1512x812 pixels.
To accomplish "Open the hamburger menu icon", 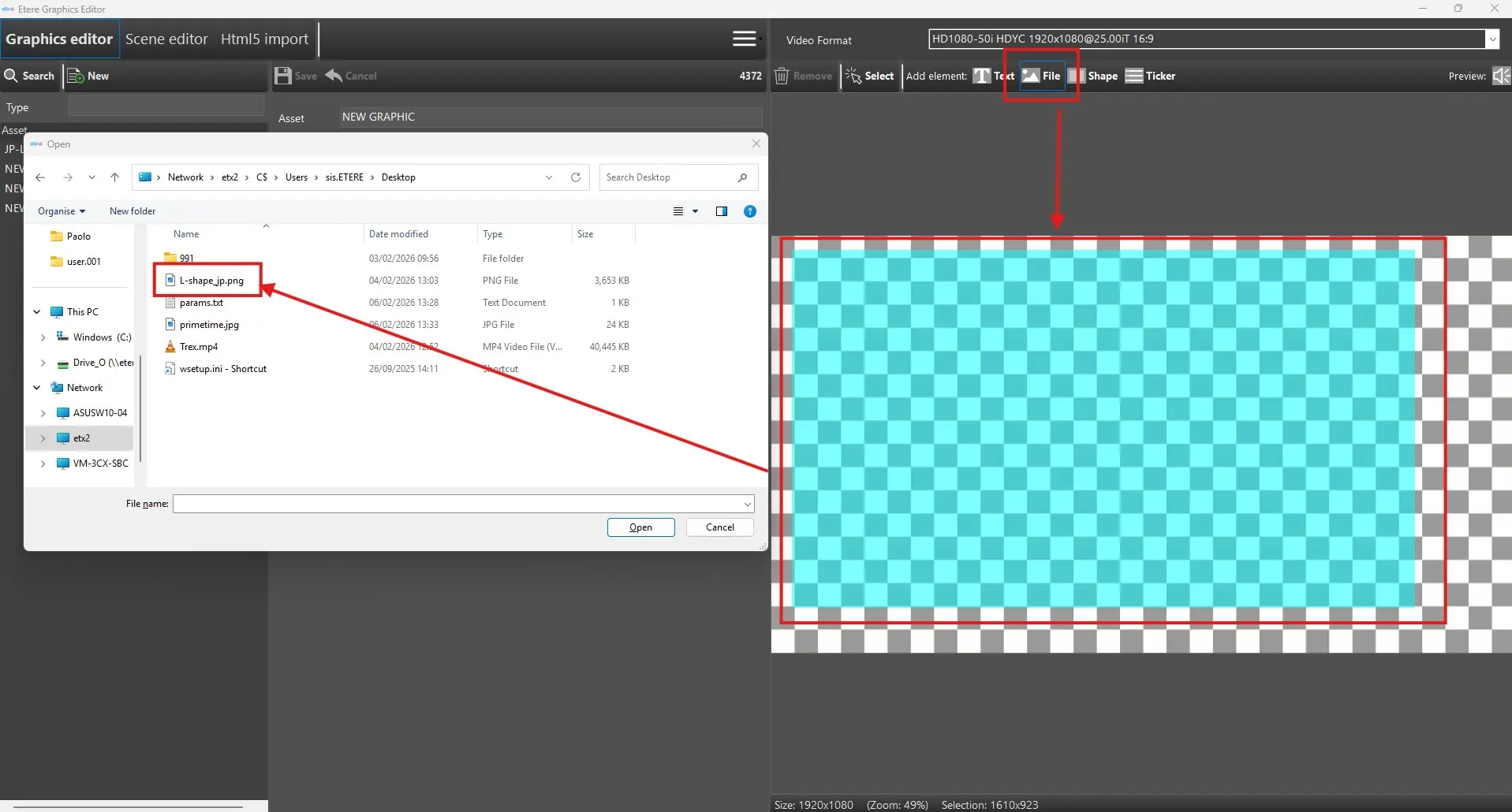I will (x=744, y=39).
